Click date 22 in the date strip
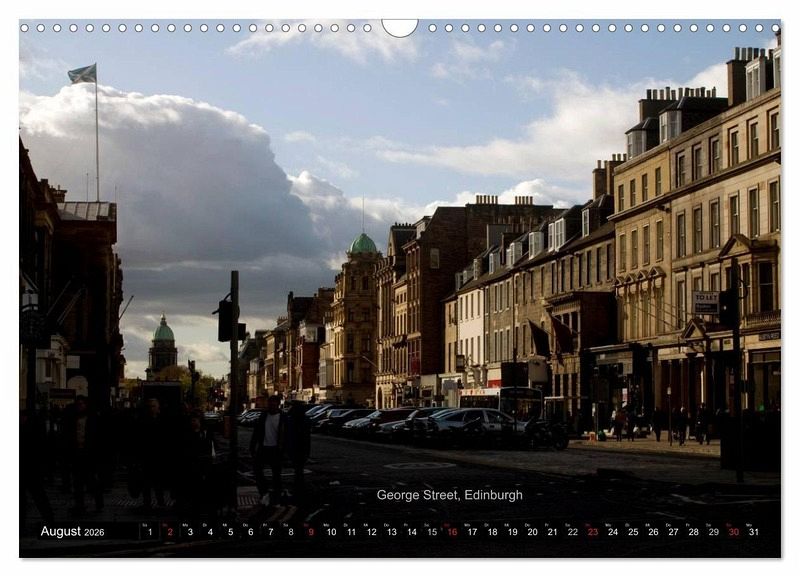This screenshot has height=577, width=800. point(573,532)
